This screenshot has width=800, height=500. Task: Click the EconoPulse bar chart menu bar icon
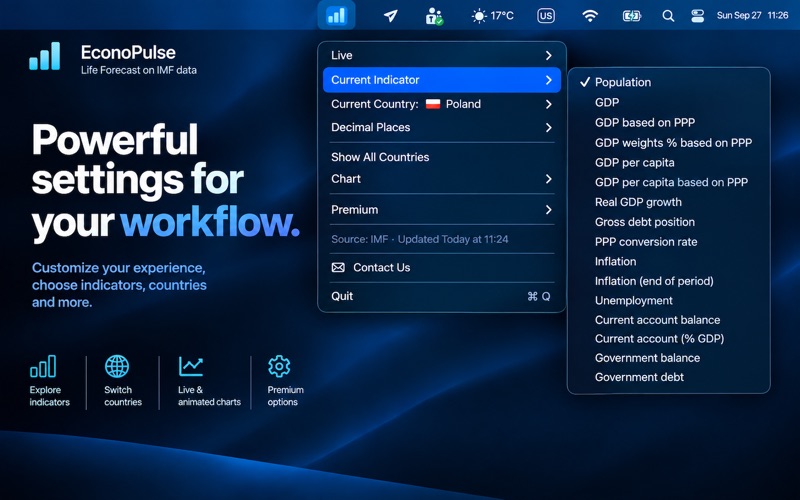[x=336, y=15]
